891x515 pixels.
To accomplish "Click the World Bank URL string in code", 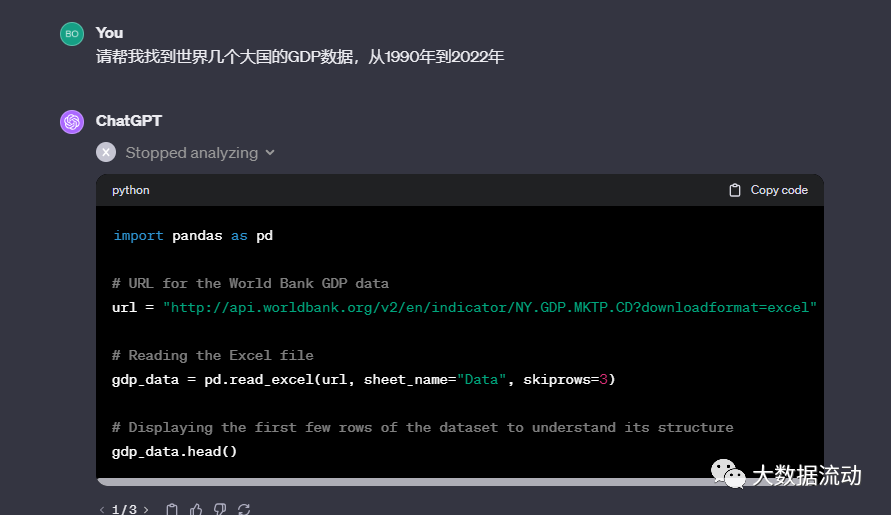I will pos(490,308).
